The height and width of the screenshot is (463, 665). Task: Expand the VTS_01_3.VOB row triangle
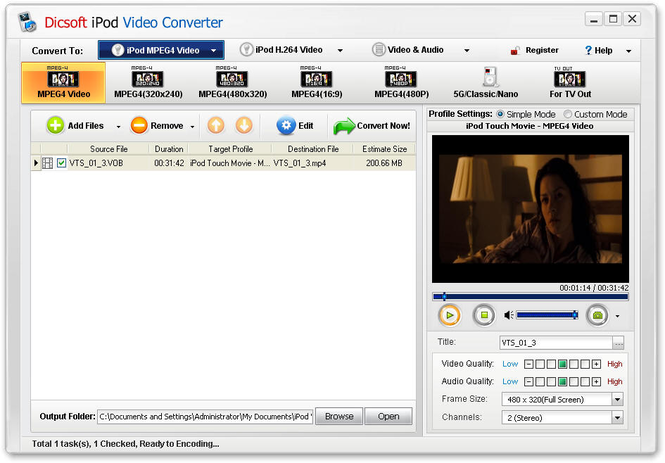[x=36, y=163]
